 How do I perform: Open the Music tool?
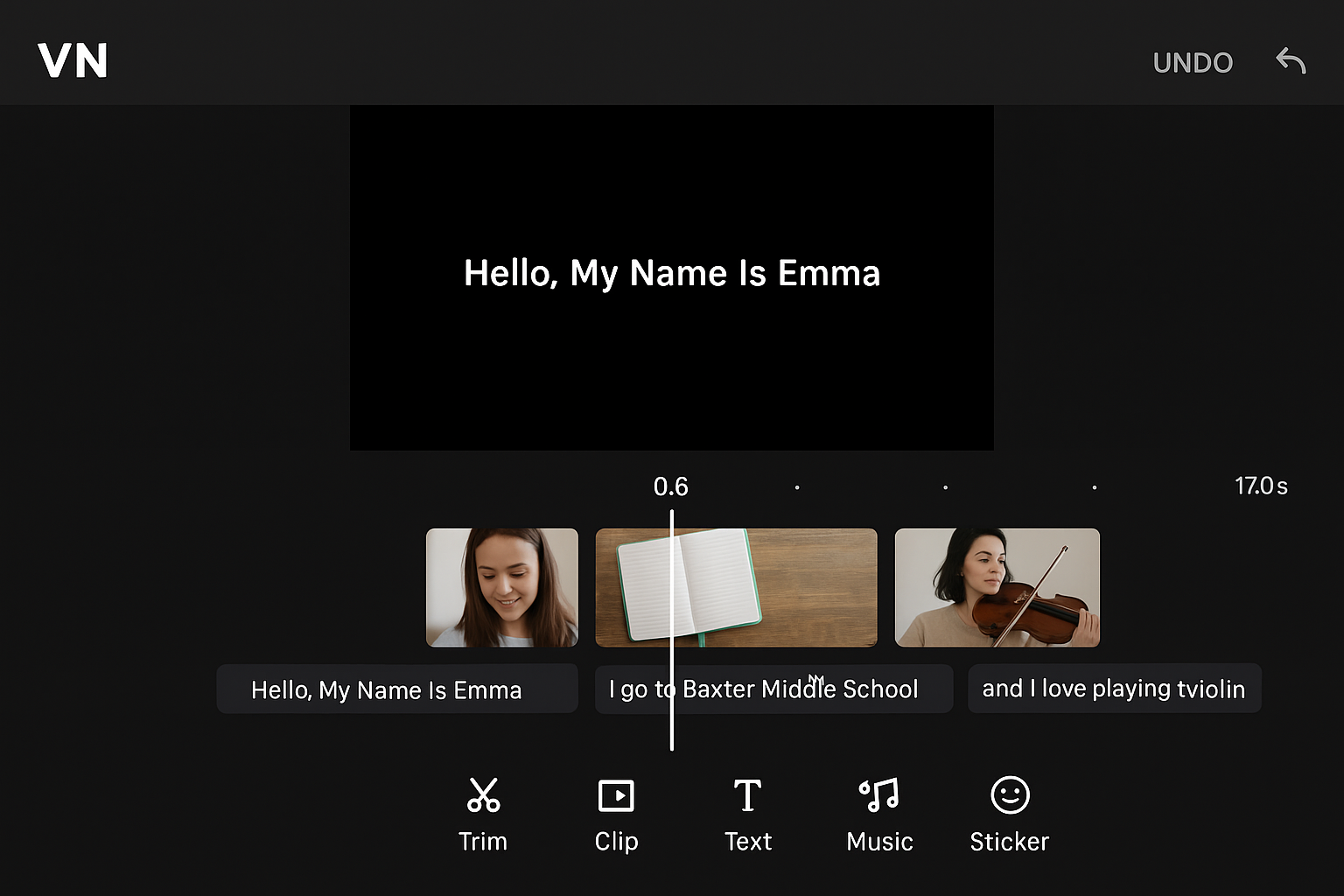click(878, 814)
